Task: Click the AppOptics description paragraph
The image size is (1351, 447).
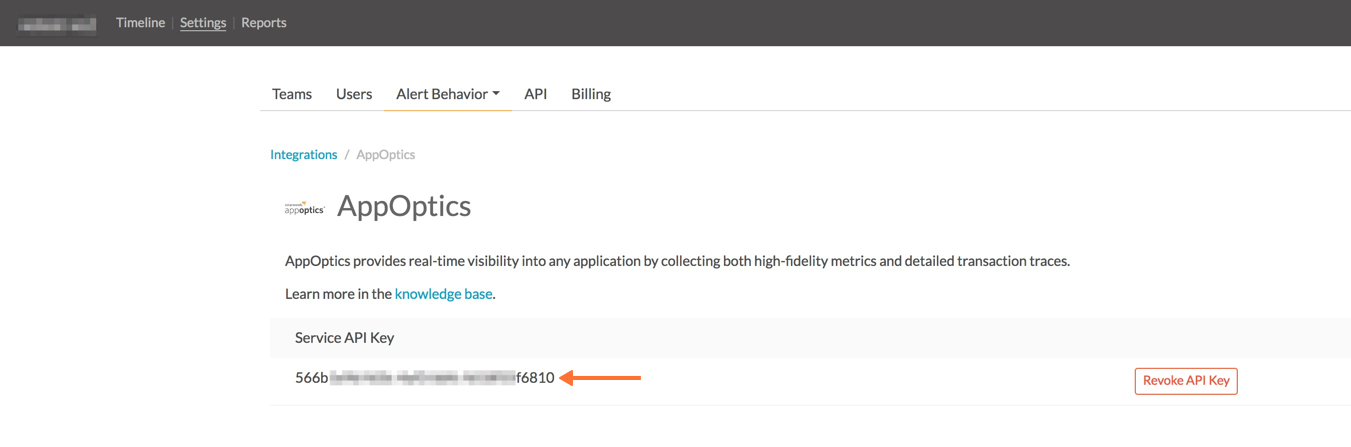Action: click(677, 261)
